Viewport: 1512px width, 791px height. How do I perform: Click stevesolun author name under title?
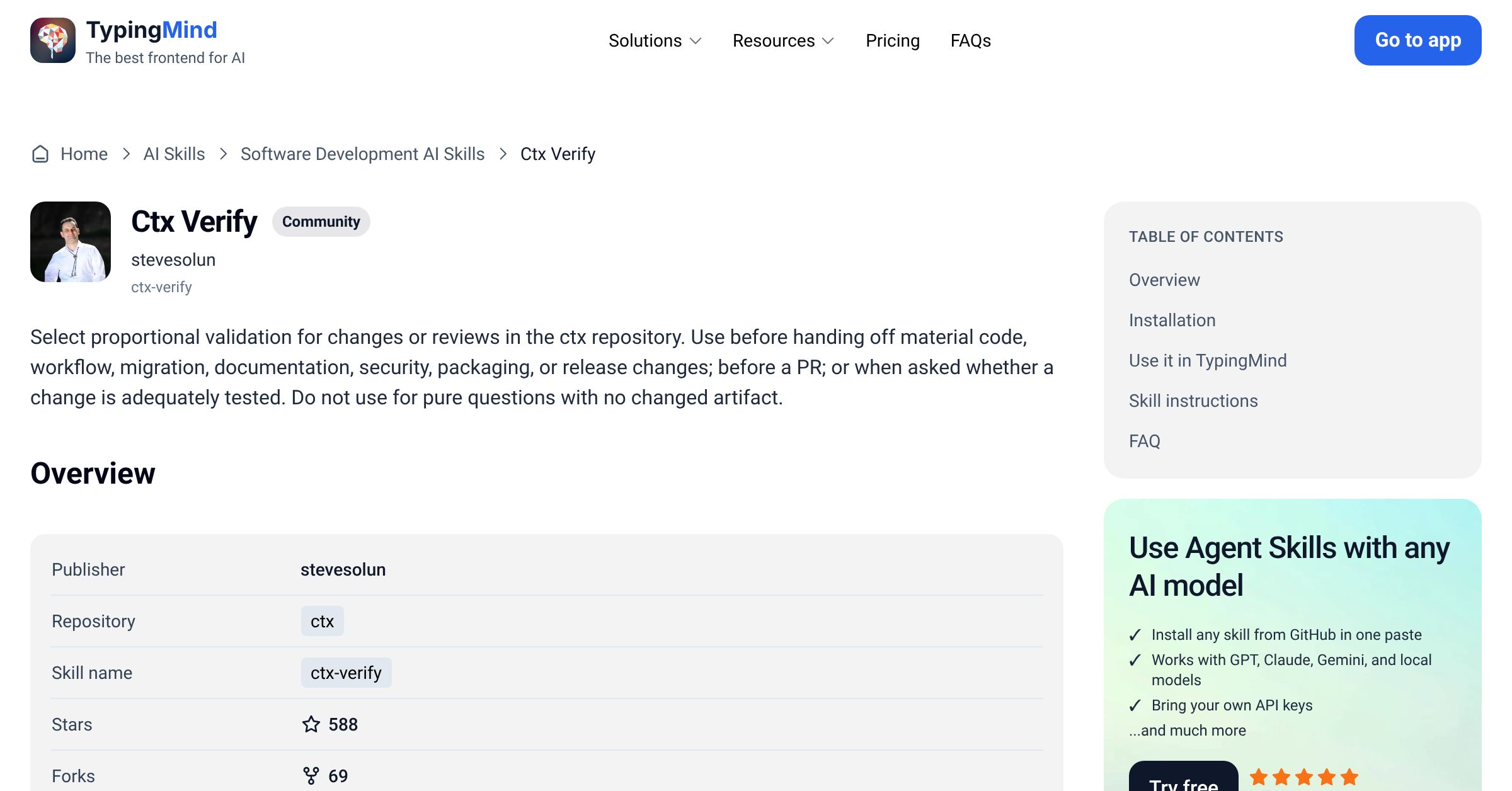(173, 259)
